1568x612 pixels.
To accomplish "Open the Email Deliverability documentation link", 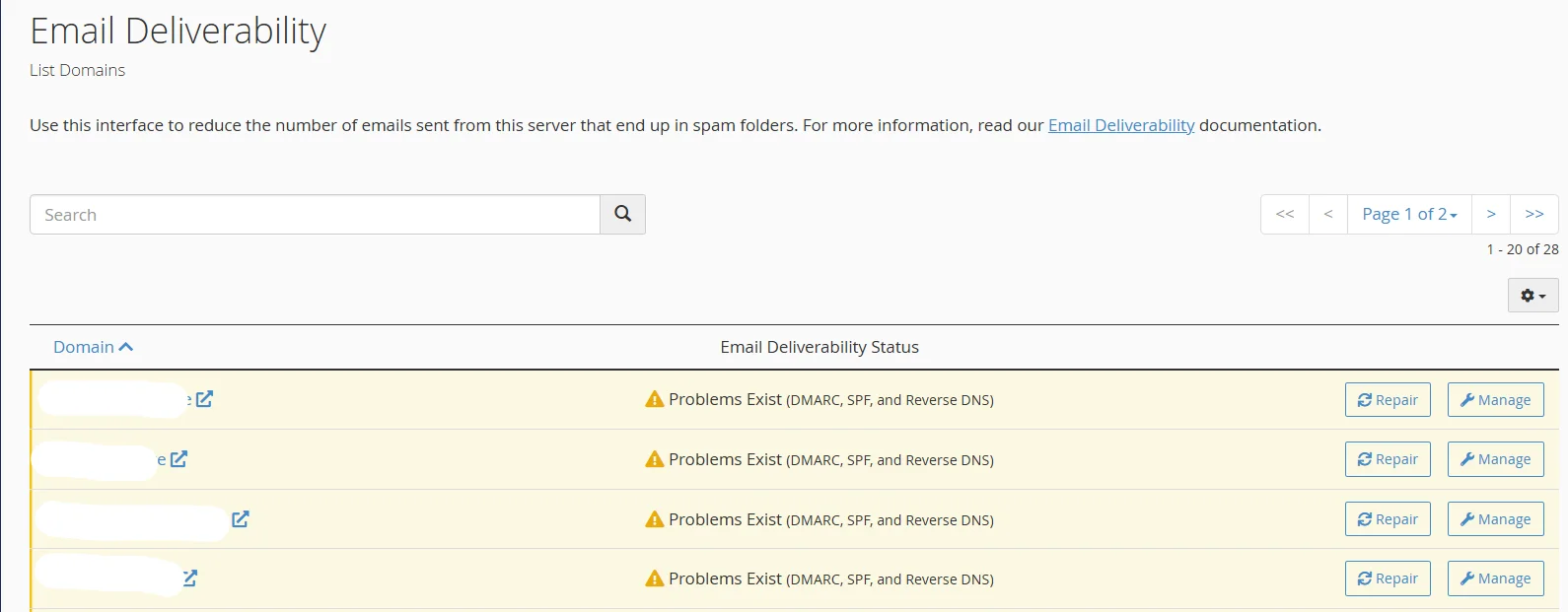I will 1121,125.
